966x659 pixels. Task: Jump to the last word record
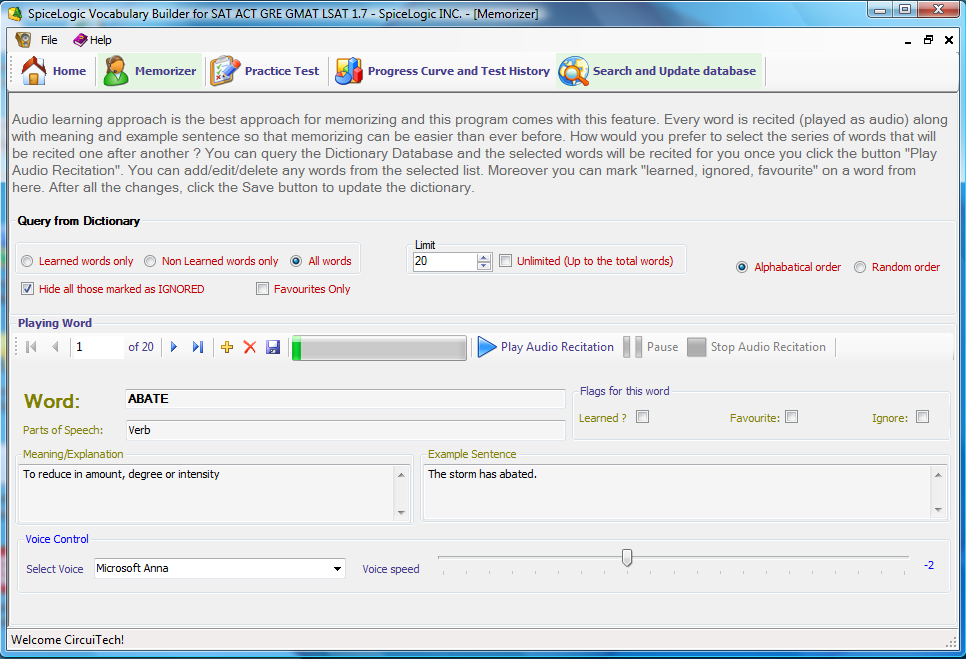click(x=198, y=347)
